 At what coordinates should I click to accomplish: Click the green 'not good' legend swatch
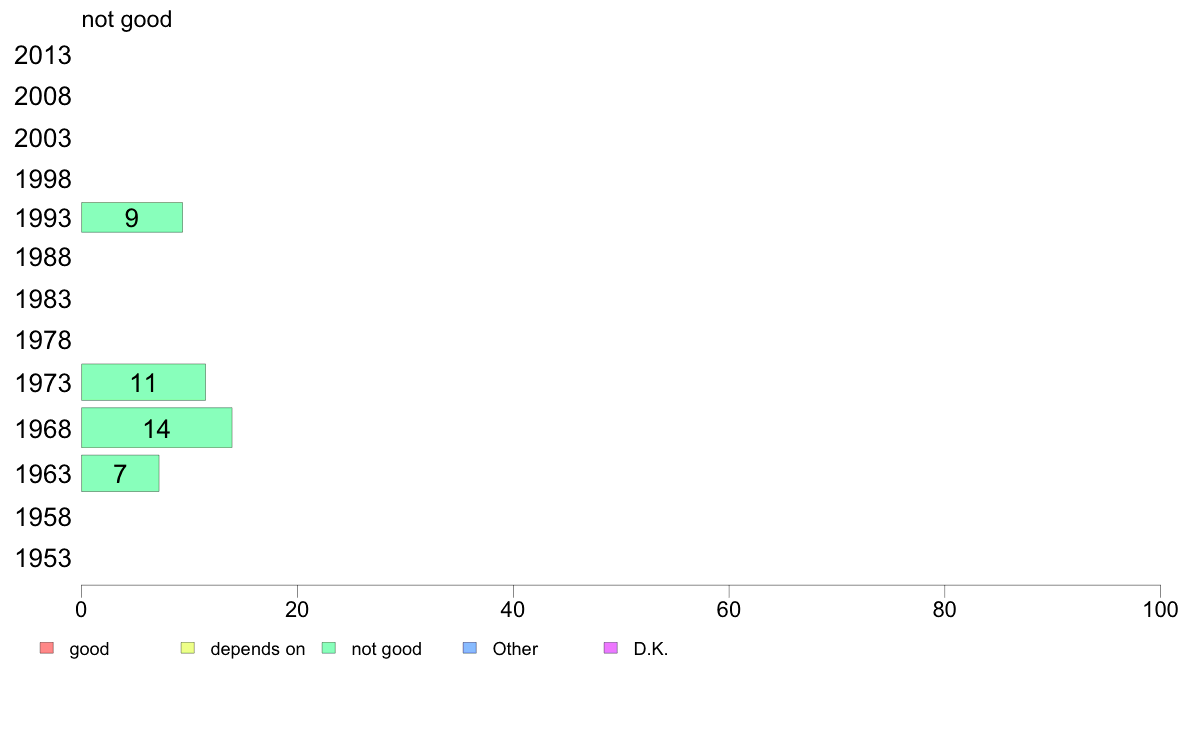pyautogui.click(x=329, y=648)
